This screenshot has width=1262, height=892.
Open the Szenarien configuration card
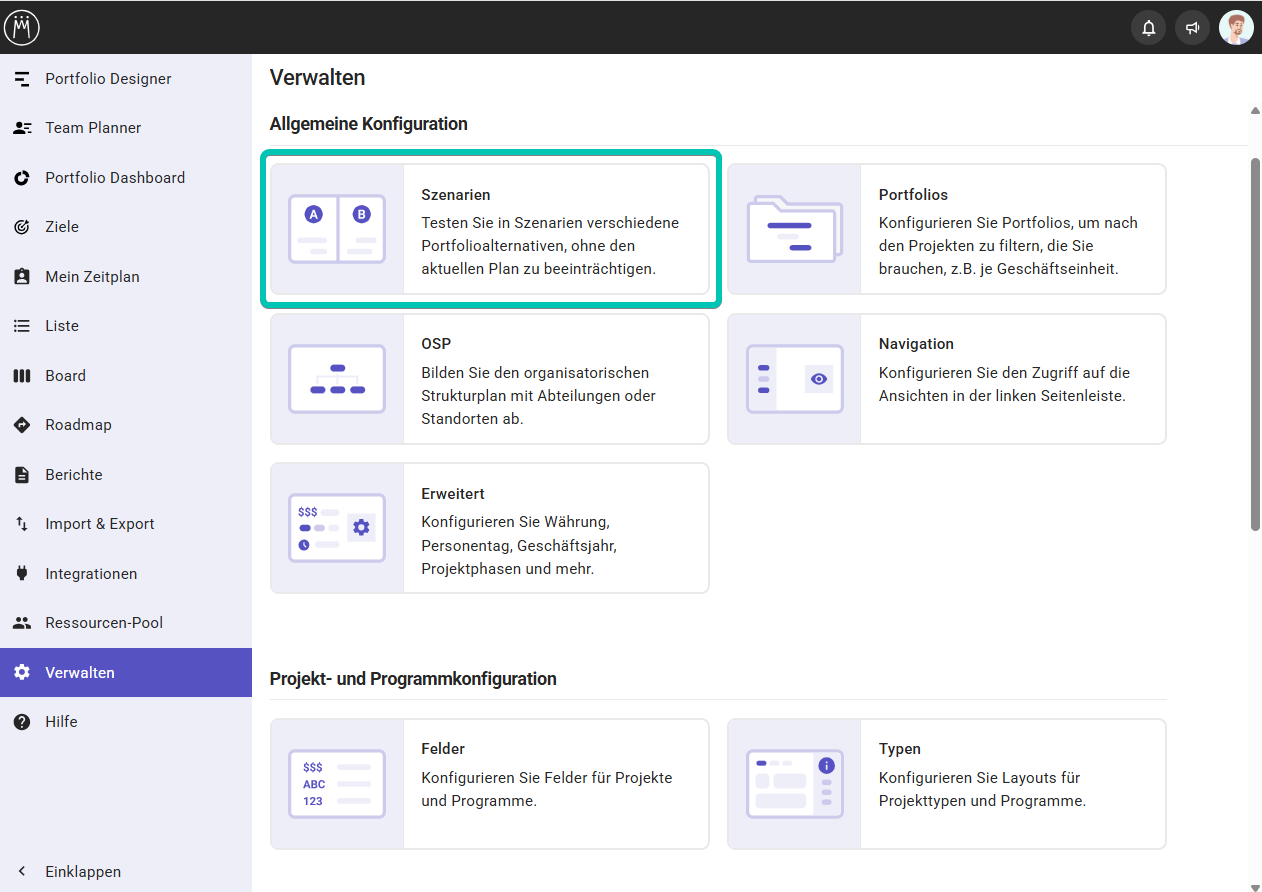(490, 229)
